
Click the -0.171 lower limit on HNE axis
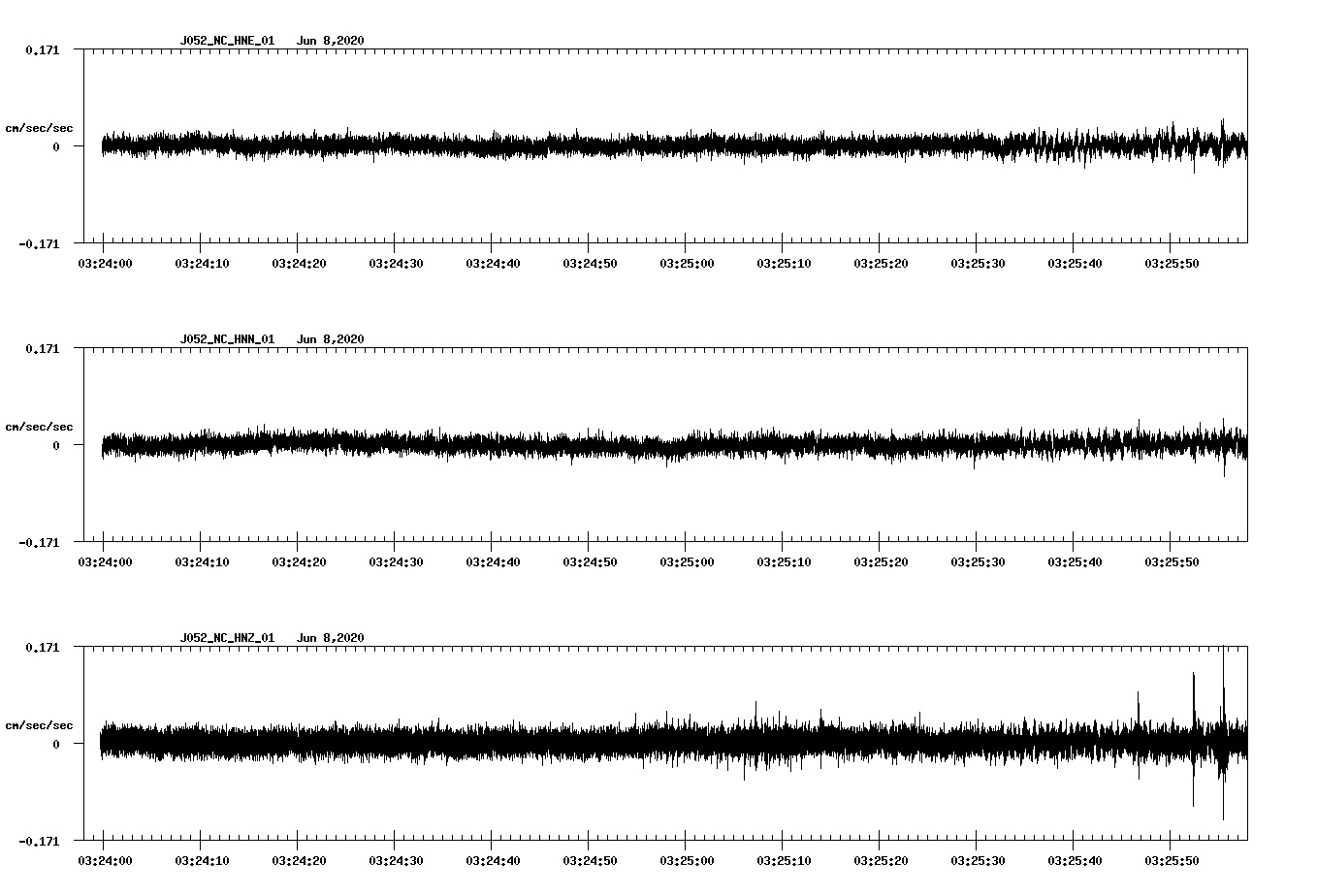[x=39, y=243]
